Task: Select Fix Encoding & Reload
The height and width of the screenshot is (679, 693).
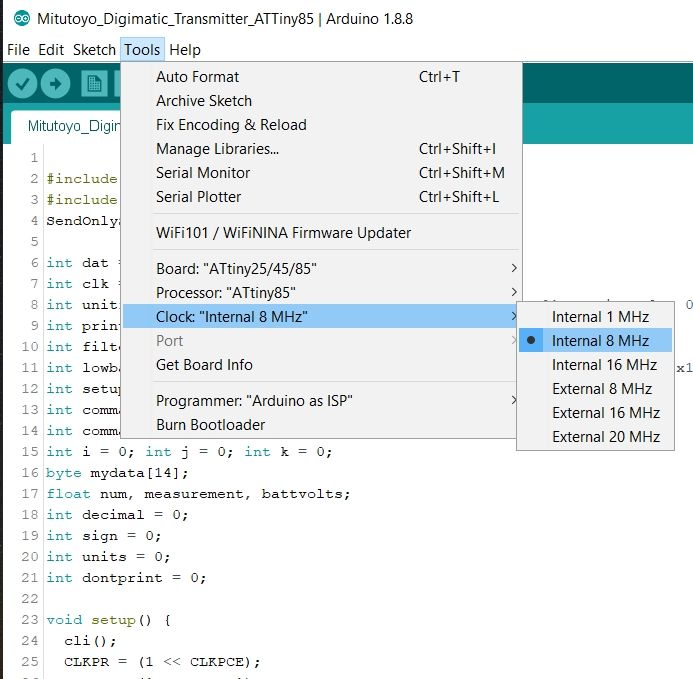Action: (321, 125)
